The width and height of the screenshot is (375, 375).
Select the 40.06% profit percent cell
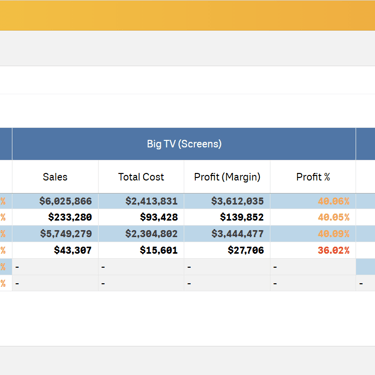click(313, 201)
